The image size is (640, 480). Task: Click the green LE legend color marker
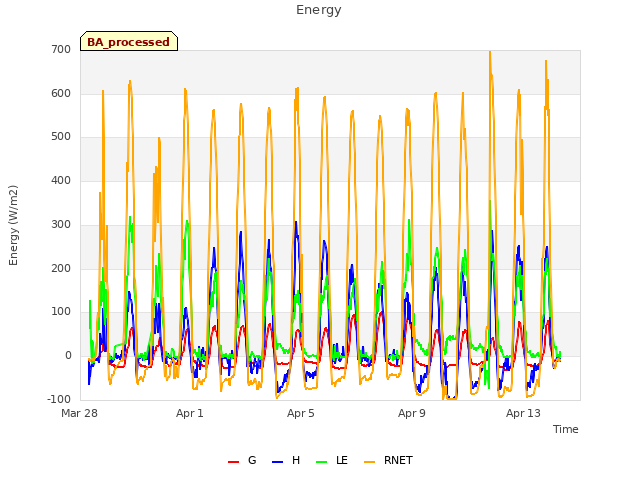pos(322,462)
